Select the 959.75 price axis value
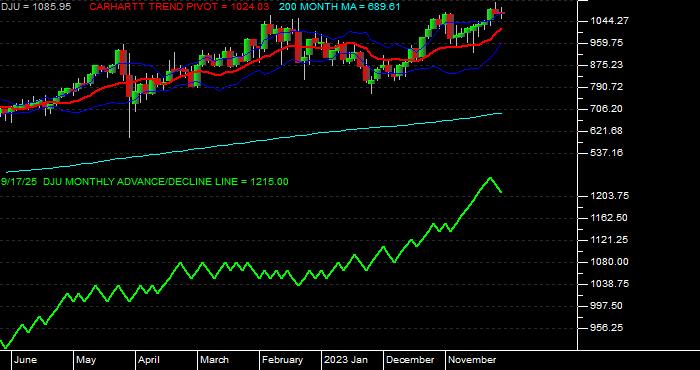Image resolution: width=700 pixels, height=370 pixels. click(609, 43)
